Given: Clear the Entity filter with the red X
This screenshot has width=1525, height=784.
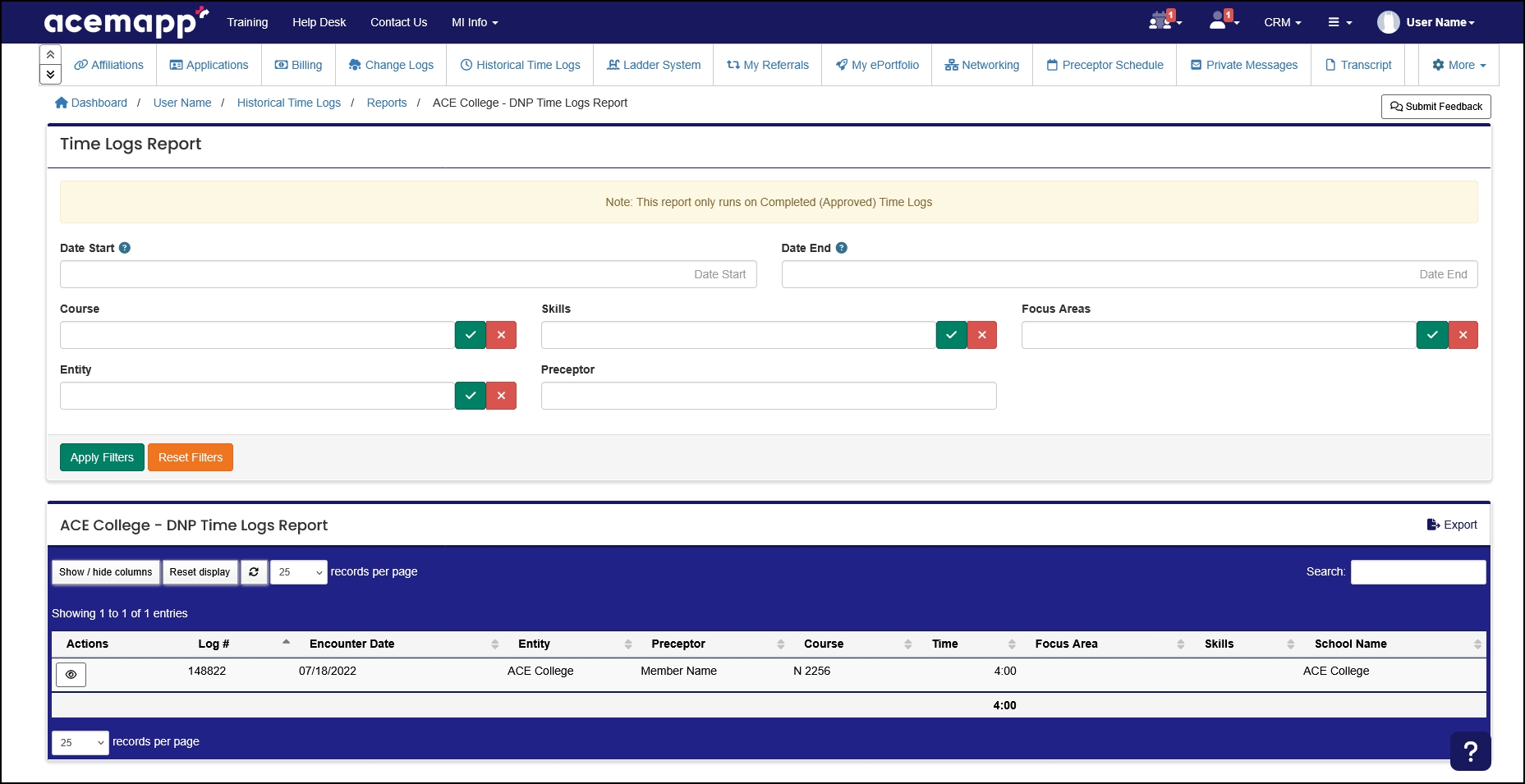Looking at the screenshot, I should point(501,396).
